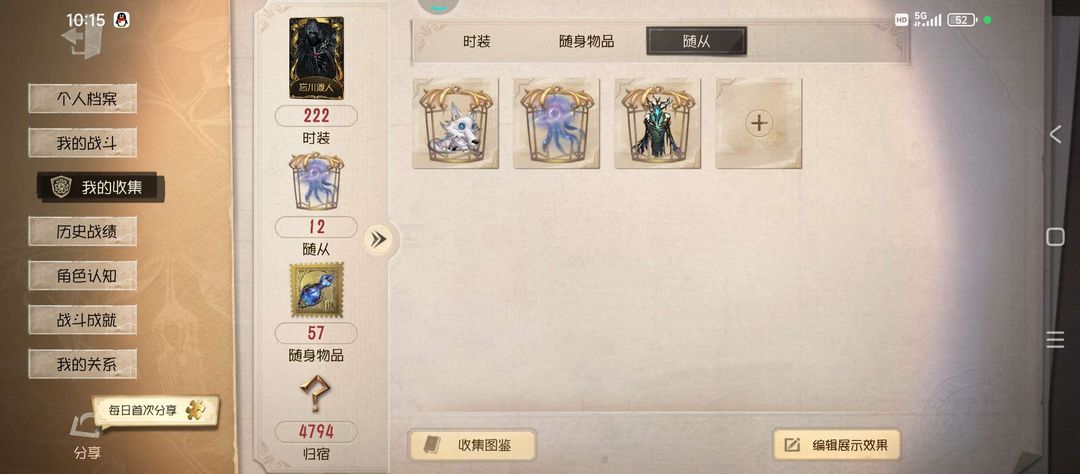Open 历史战绩 menu entry
The height and width of the screenshot is (474, 1080).
pyautogui.click(x=83, y=231)
